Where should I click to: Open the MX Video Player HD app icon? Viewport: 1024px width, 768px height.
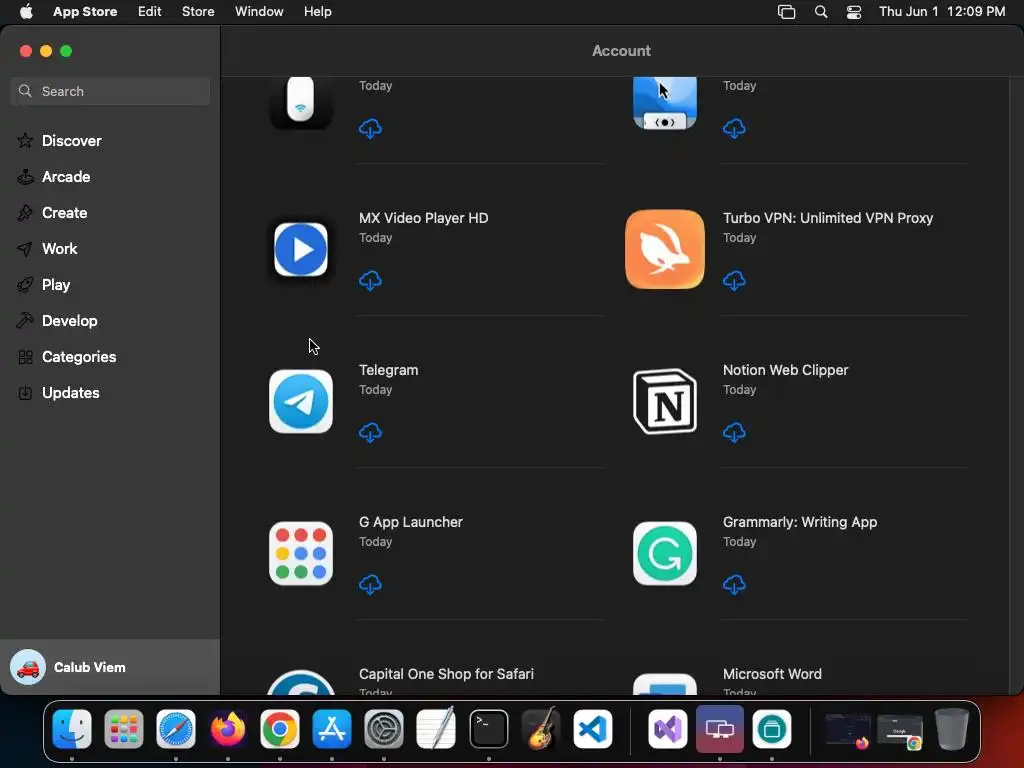point(300,249)
